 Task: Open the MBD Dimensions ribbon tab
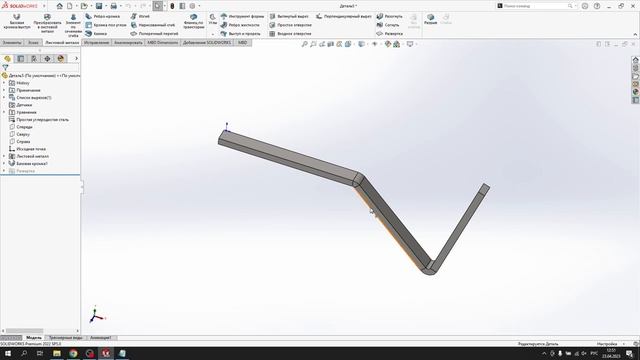[x=162, y=42]
